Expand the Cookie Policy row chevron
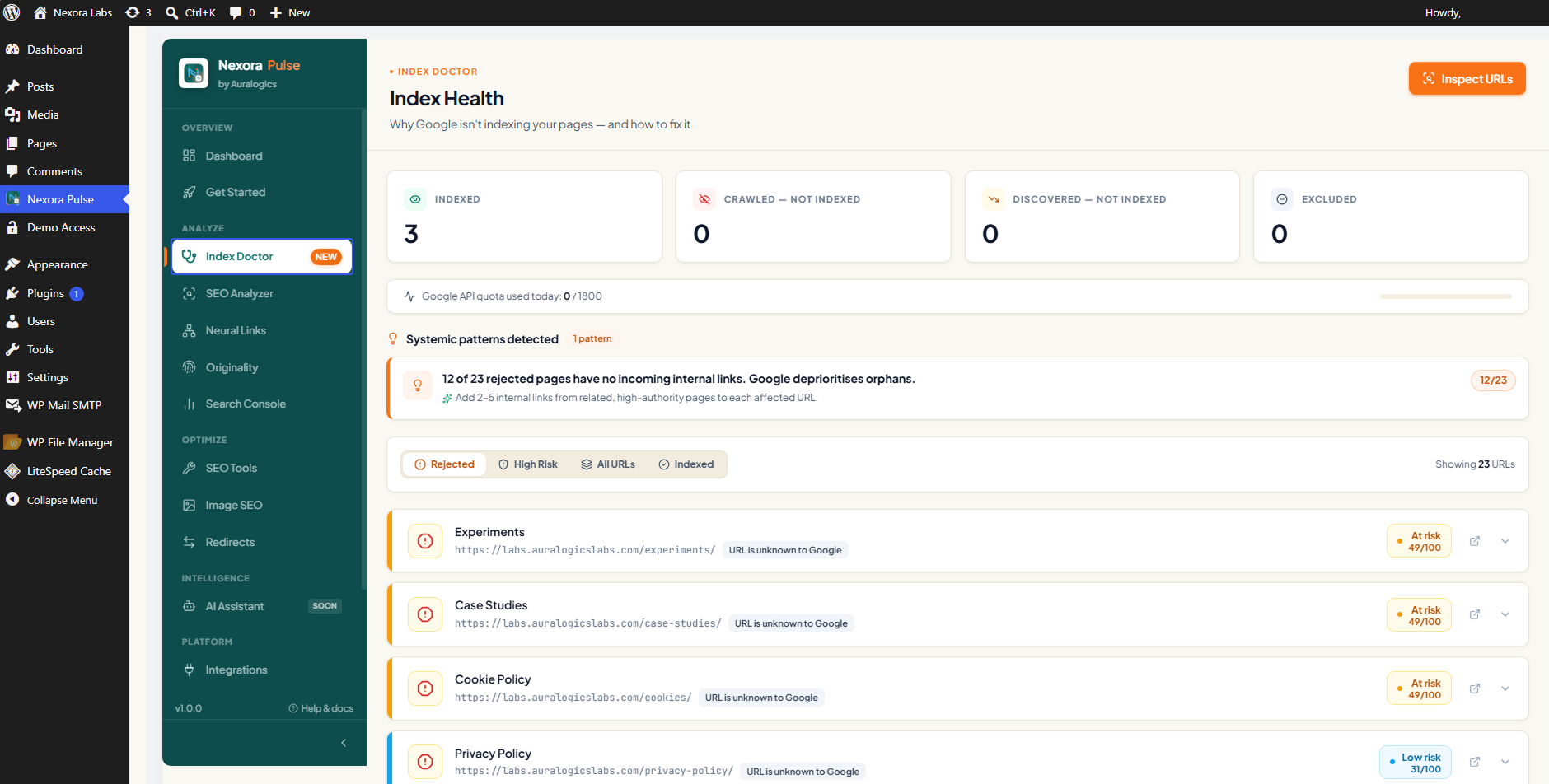The width and height of the screenshot is (1549, 784). click(1505, 688)
